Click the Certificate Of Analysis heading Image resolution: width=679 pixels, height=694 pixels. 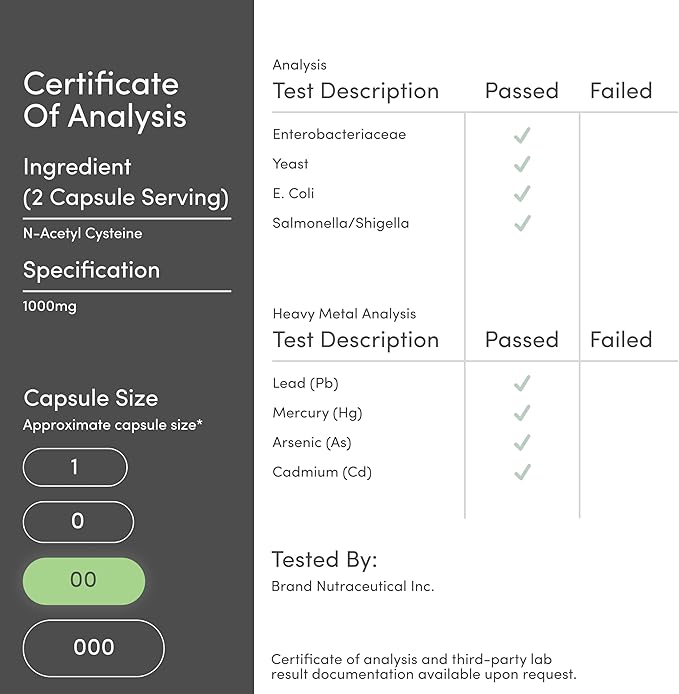105,100
